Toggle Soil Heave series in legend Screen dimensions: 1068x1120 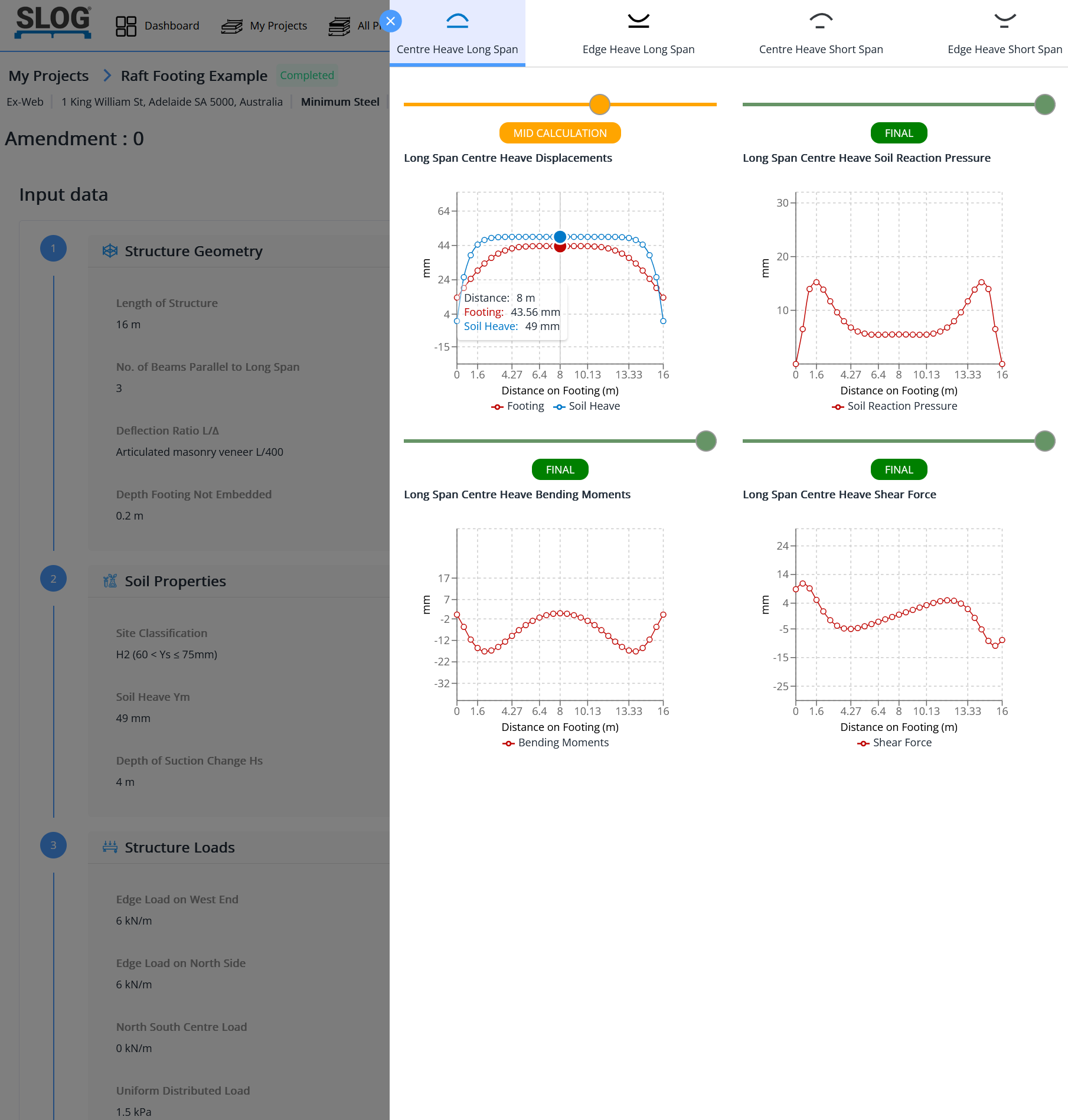pyautogui.click(x=587, y=406)
